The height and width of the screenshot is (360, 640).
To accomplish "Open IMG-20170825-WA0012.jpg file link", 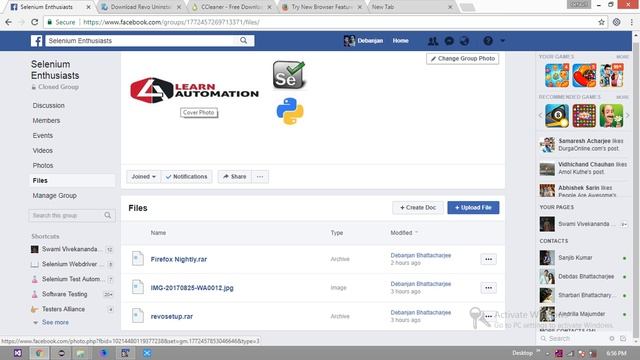I will (x=192, y=288).
